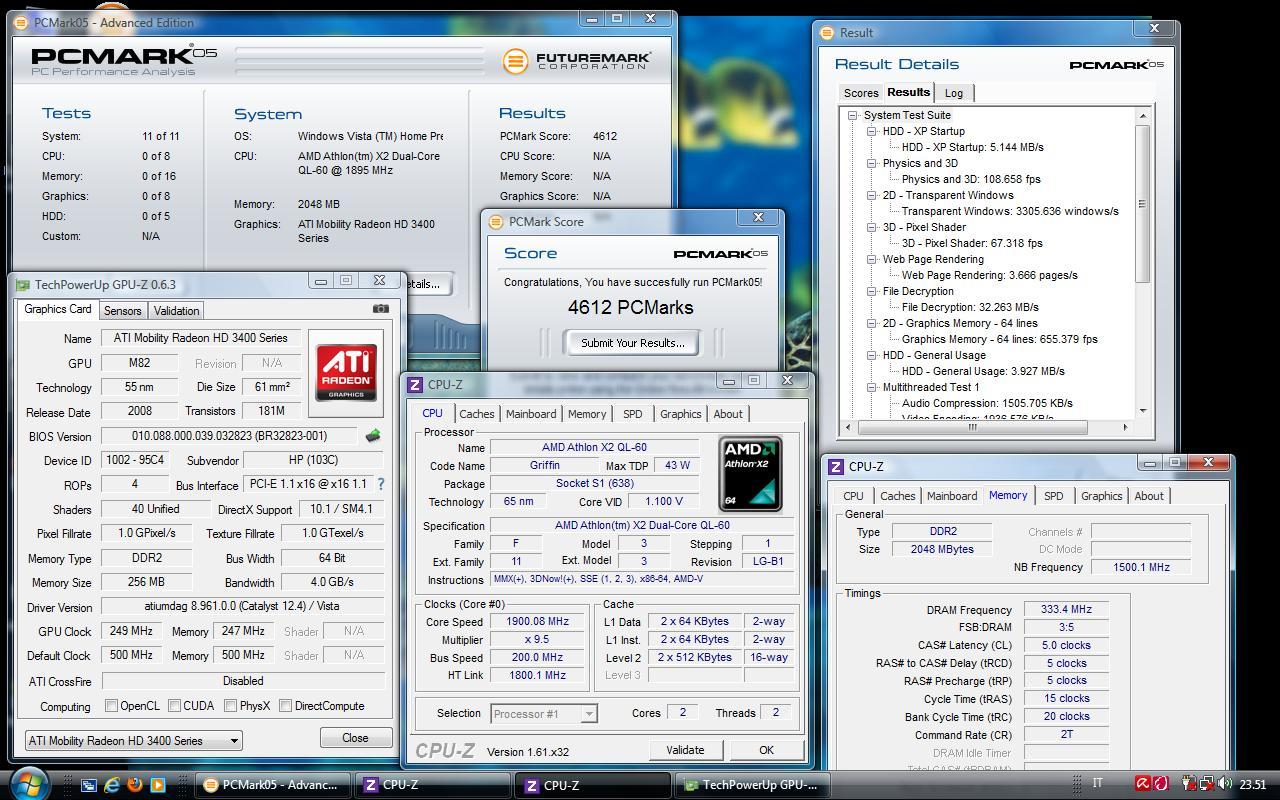Switch to Sensors tab in GPU-Z
Image resolution: width=1280 pixels, height=800 pixels.
pyautogui.click(x=122, y=311)
